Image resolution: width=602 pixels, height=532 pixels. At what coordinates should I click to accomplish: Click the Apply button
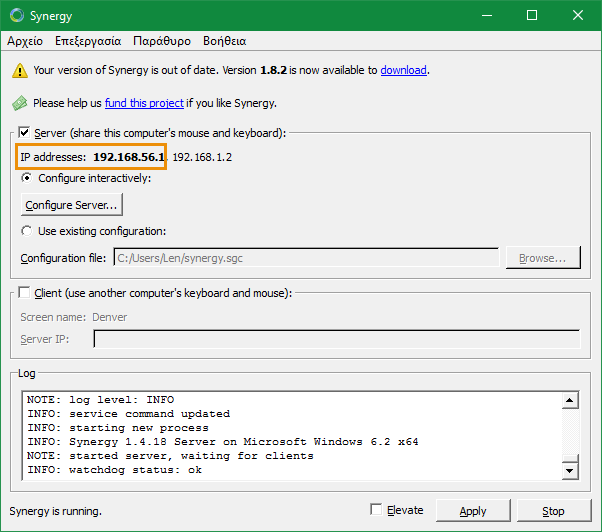click(x=473, y=511)
